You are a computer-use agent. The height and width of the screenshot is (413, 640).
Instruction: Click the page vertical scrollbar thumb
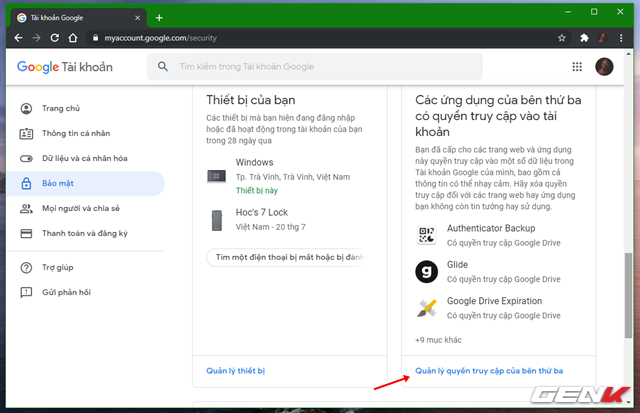628,295
